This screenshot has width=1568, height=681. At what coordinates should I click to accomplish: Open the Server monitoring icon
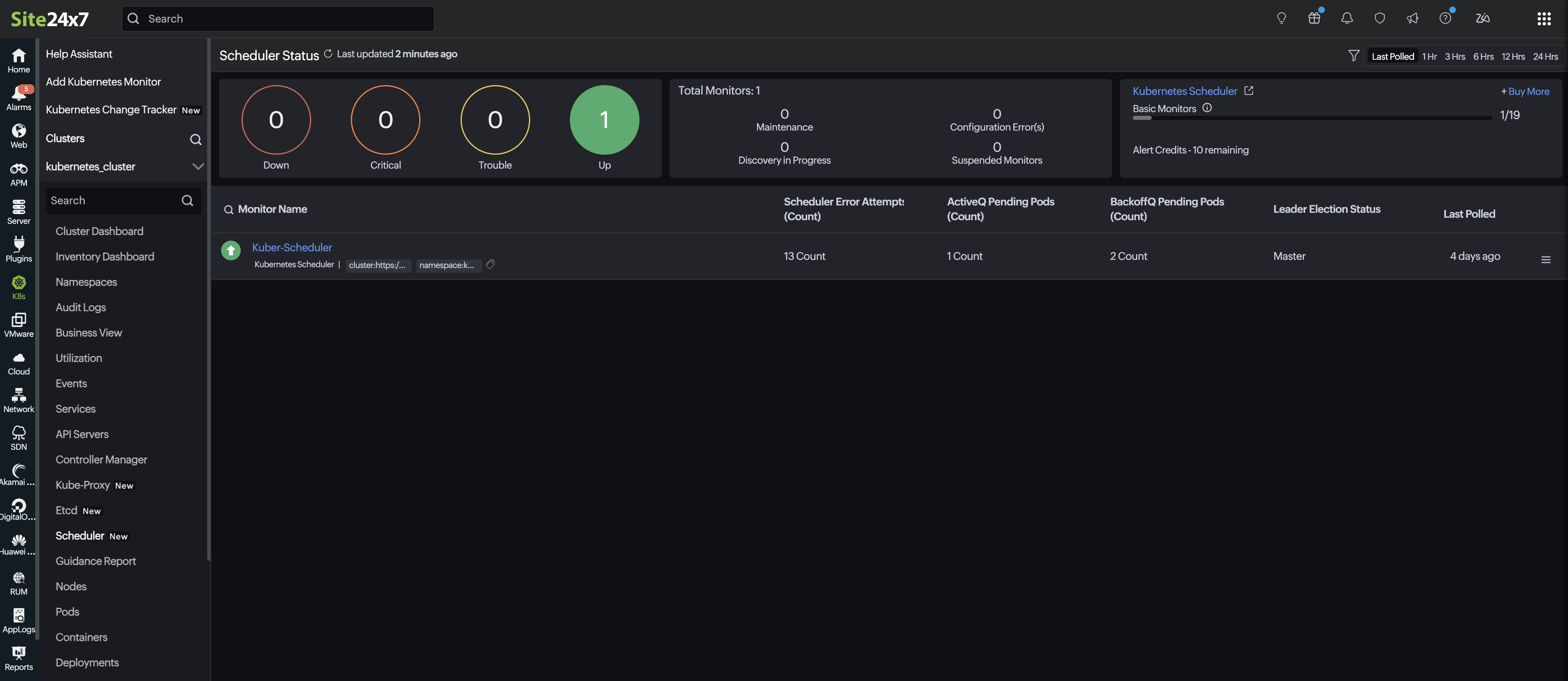pyautogui.click(x=18, y=212)
